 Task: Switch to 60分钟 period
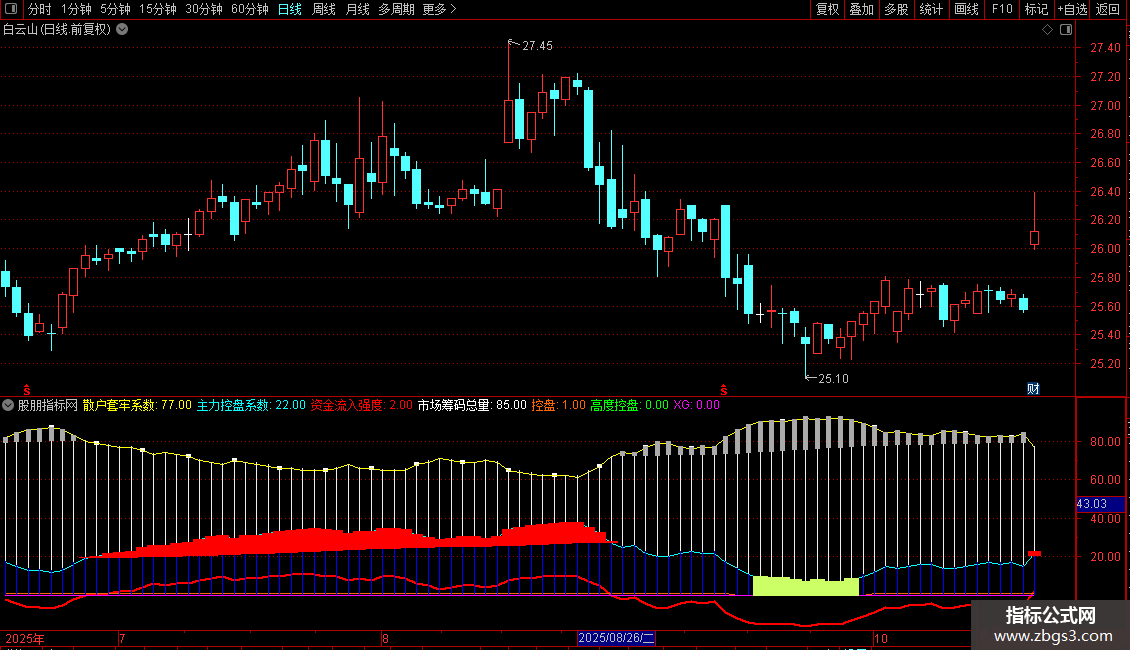pos(249,9)
